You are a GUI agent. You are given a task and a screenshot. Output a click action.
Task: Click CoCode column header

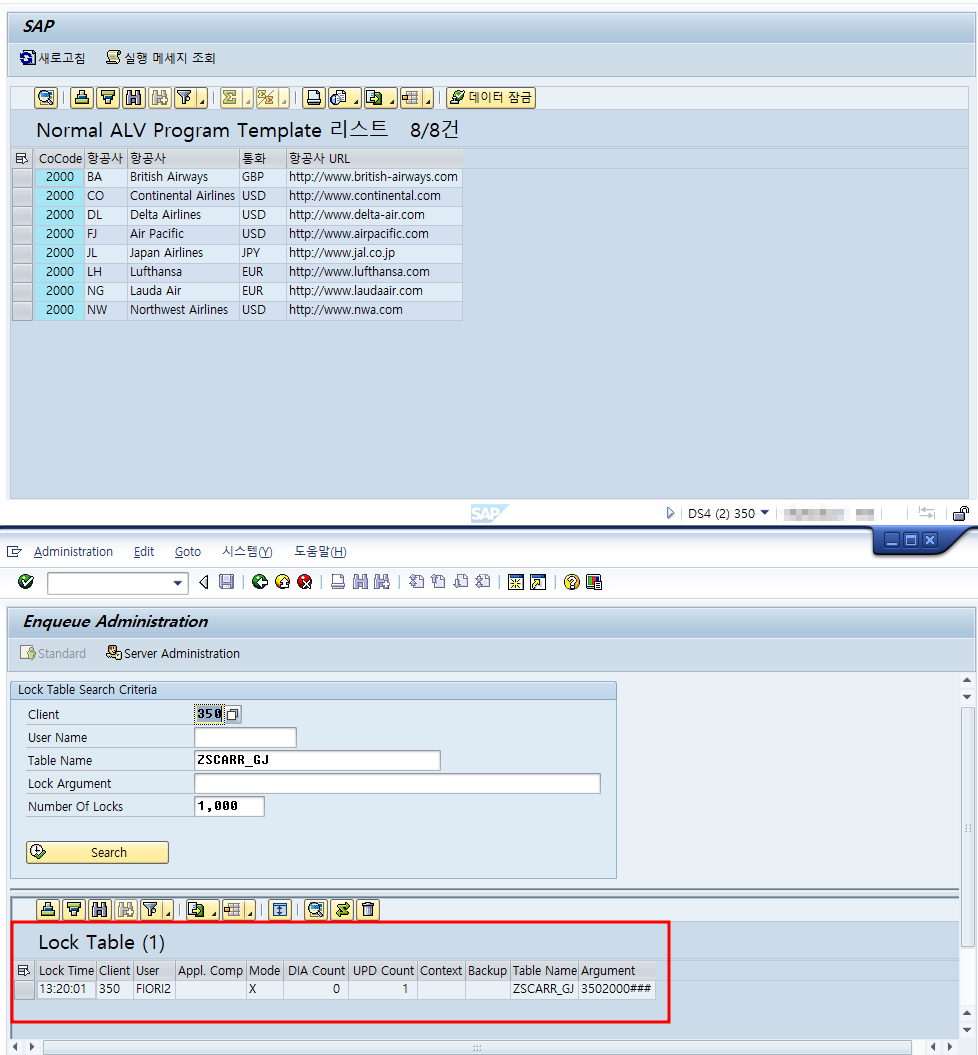point(60,158)
